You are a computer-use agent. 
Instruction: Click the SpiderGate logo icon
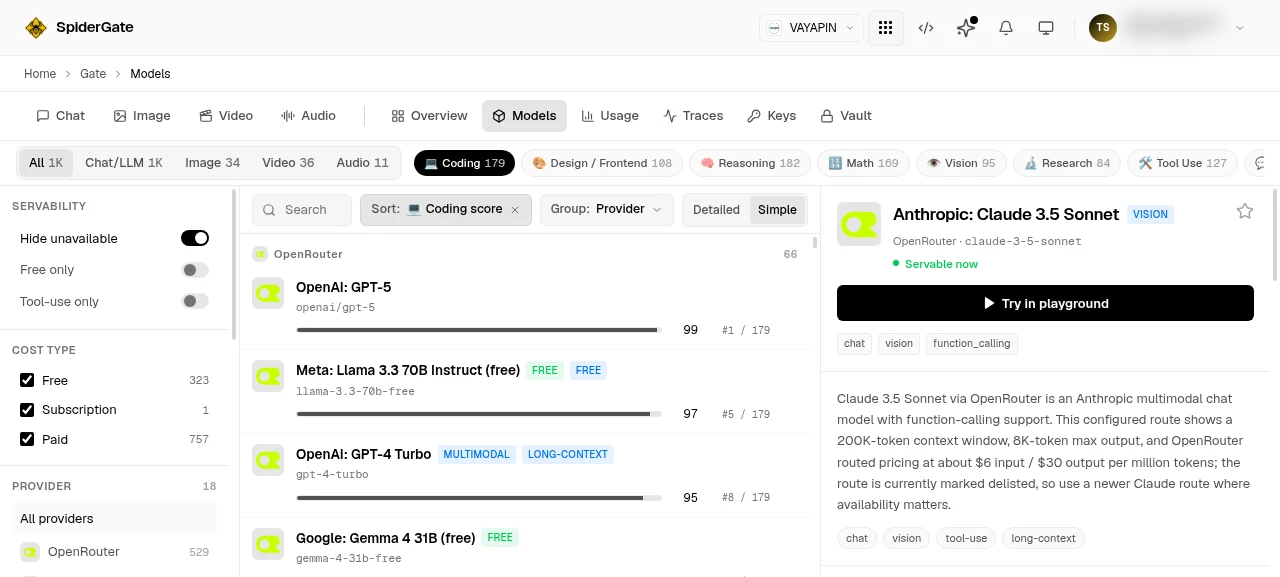coord(36,28)
